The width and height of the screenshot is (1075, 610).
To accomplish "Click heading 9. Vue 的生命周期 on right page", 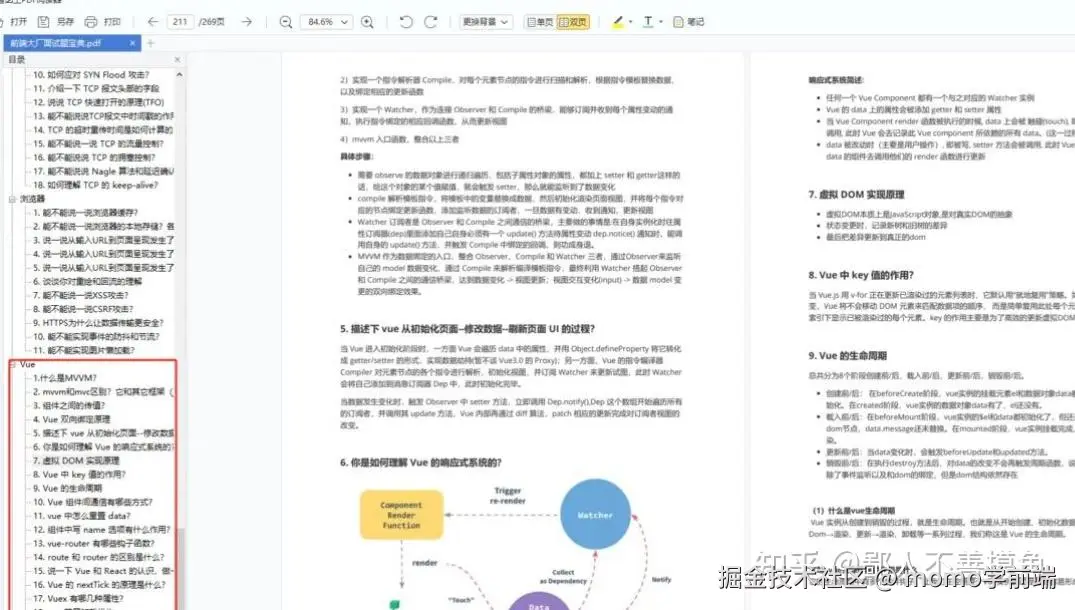I will pos(847,356).
